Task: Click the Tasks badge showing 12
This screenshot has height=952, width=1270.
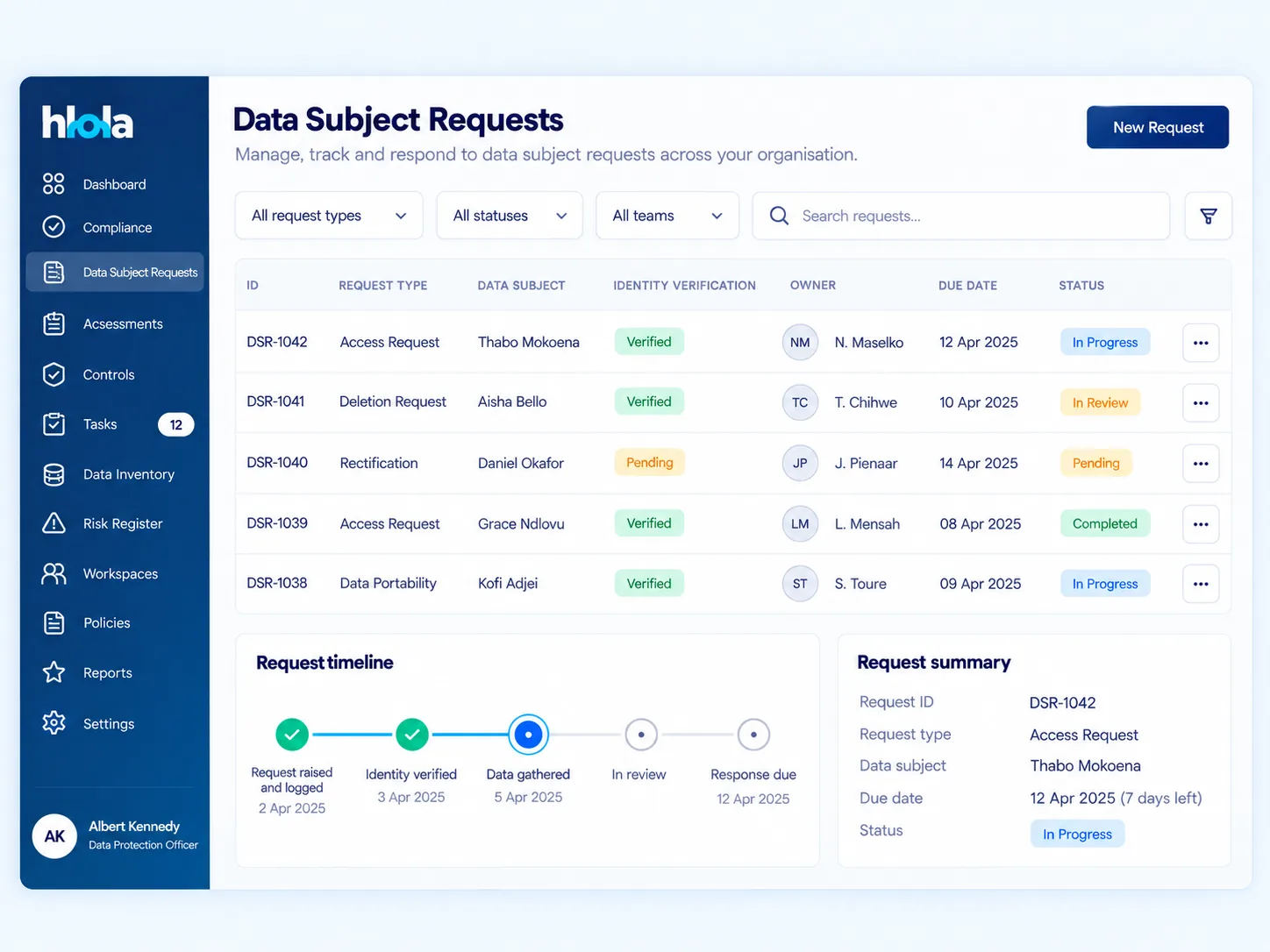Action: (x=175, y=424)
